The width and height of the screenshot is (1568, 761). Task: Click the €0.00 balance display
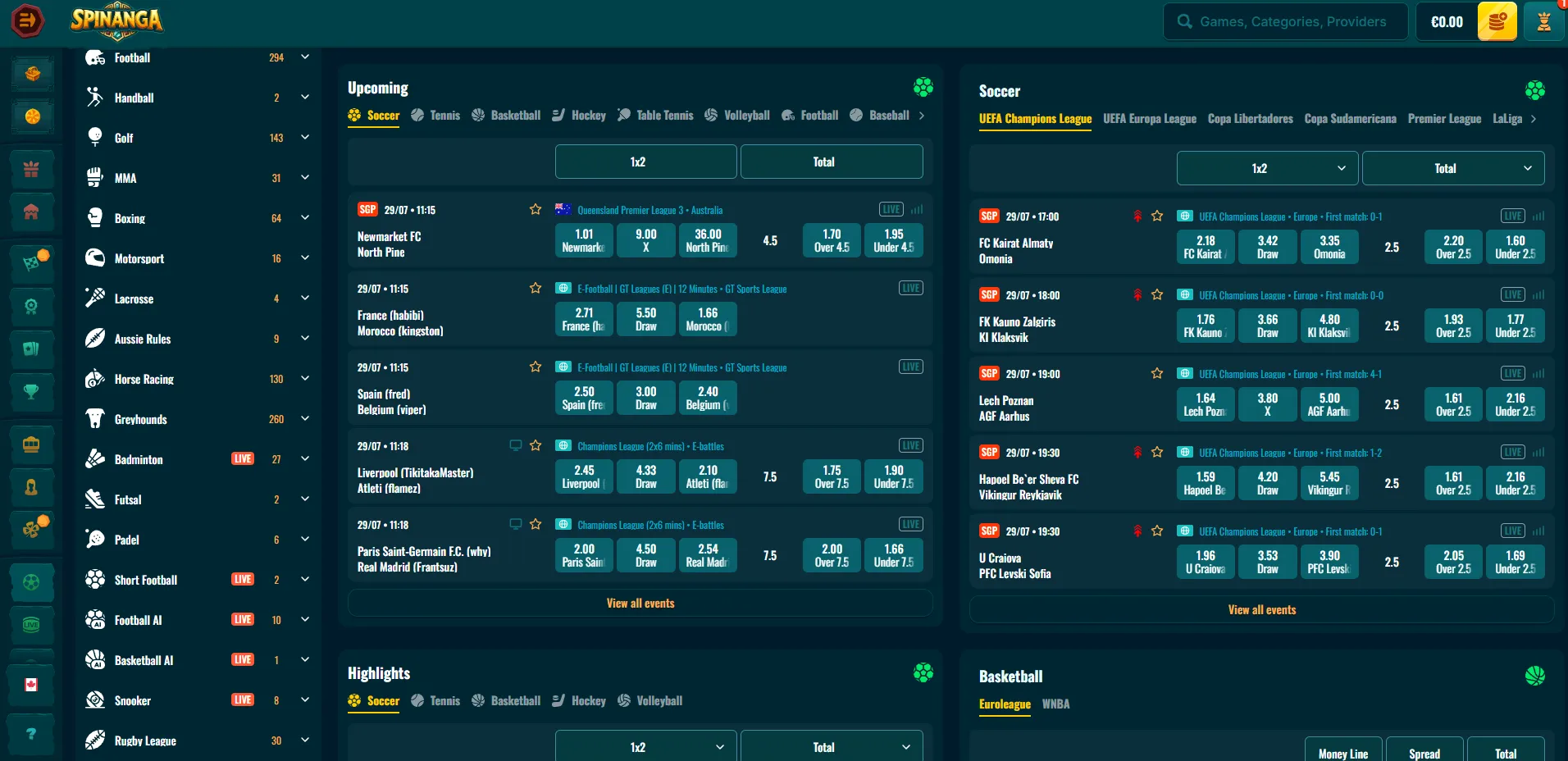pyautogui.click(x=1447, y=21)
